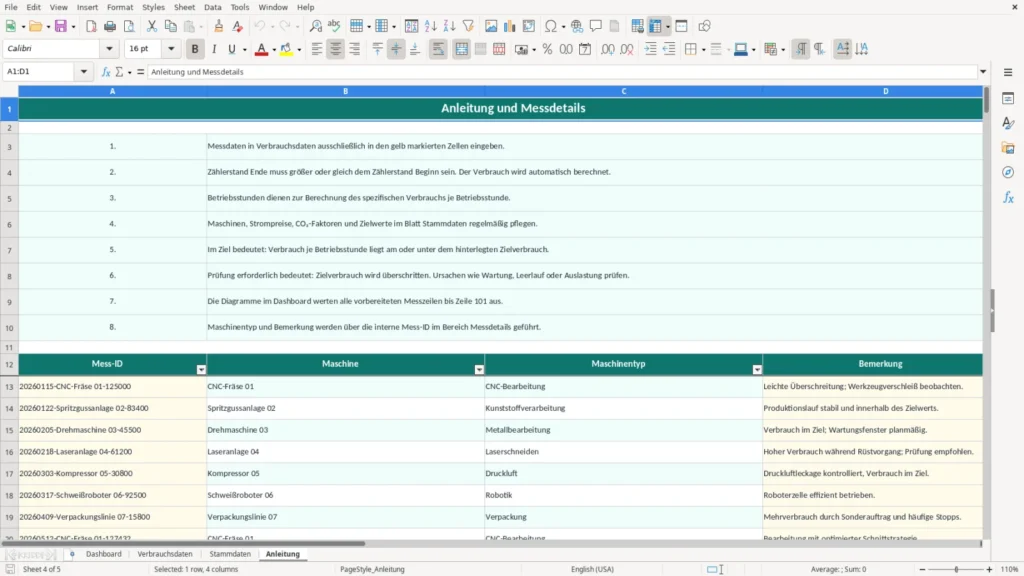Viewport: 1024px width, 576px height.
Task: Open the font name dropdown
Action: pos(109,48)
